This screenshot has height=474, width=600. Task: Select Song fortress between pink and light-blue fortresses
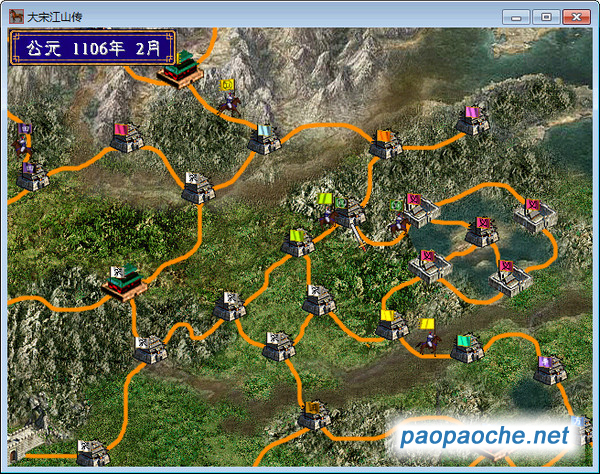pos(198,188)
